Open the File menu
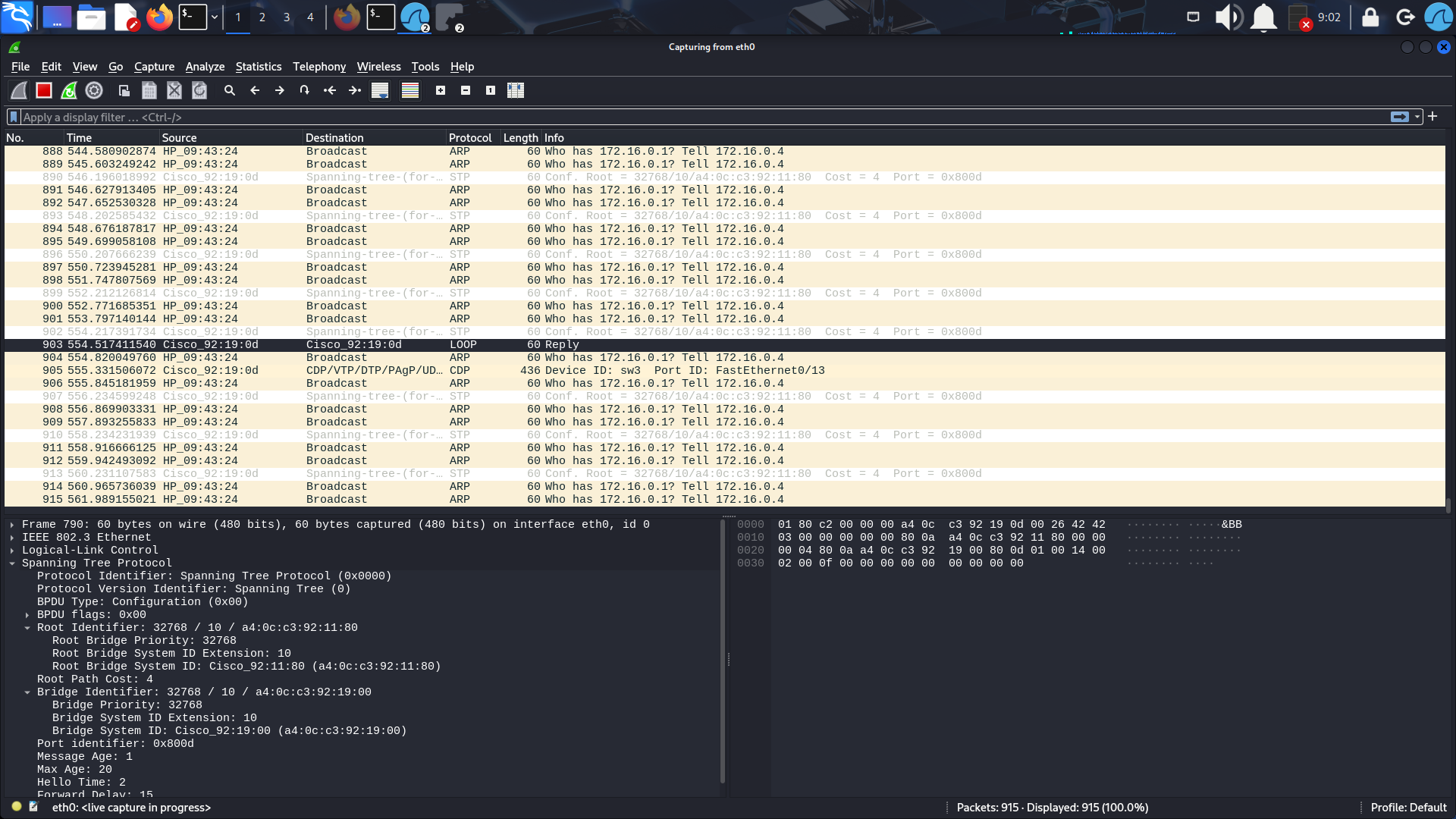The height and width of the screenshot is (819, 1456). [x=20, y=67]
